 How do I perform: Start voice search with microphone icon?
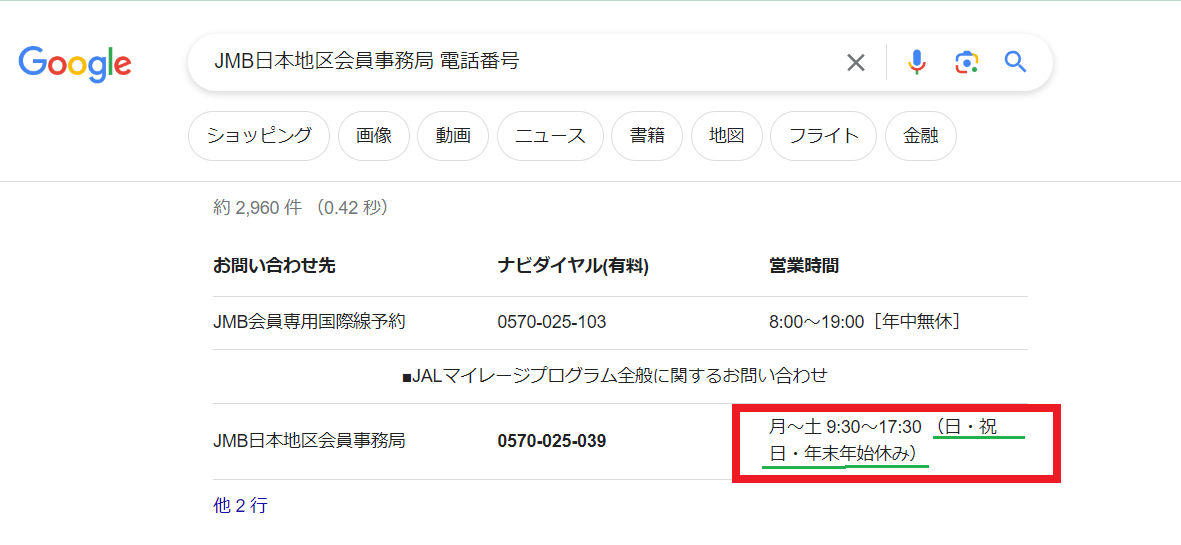917,62
